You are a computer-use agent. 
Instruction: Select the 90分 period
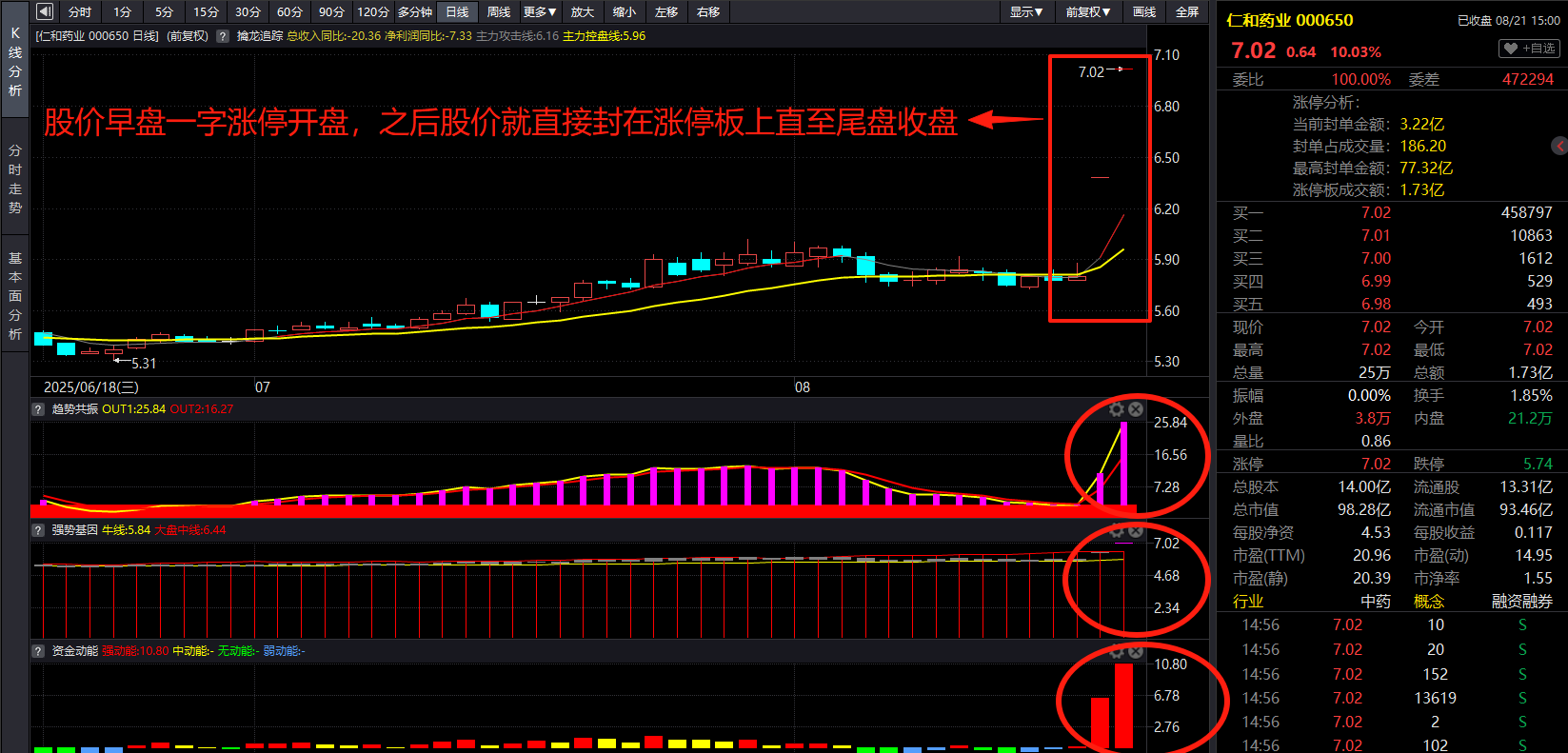(331, 11)
